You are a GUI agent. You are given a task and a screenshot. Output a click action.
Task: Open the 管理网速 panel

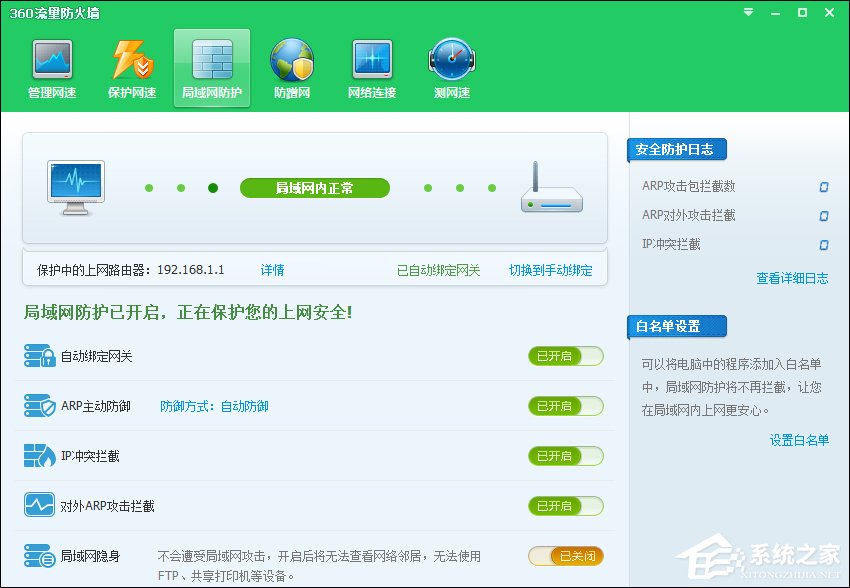(52, 67)
